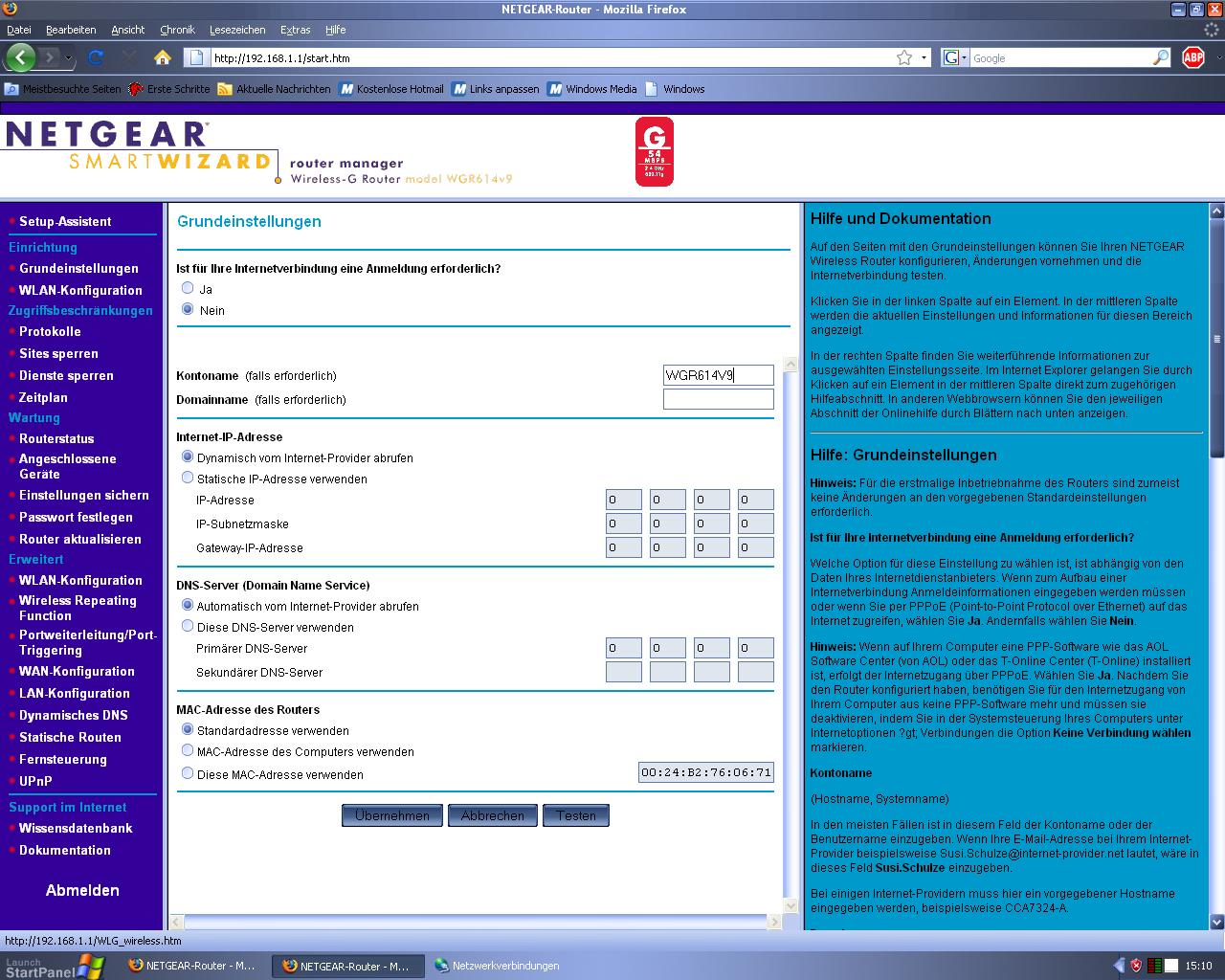The width and height of the screenshot is (1225, 980).
Task: Open Wireless Repeating Function link
Action: tap(78, 608)
